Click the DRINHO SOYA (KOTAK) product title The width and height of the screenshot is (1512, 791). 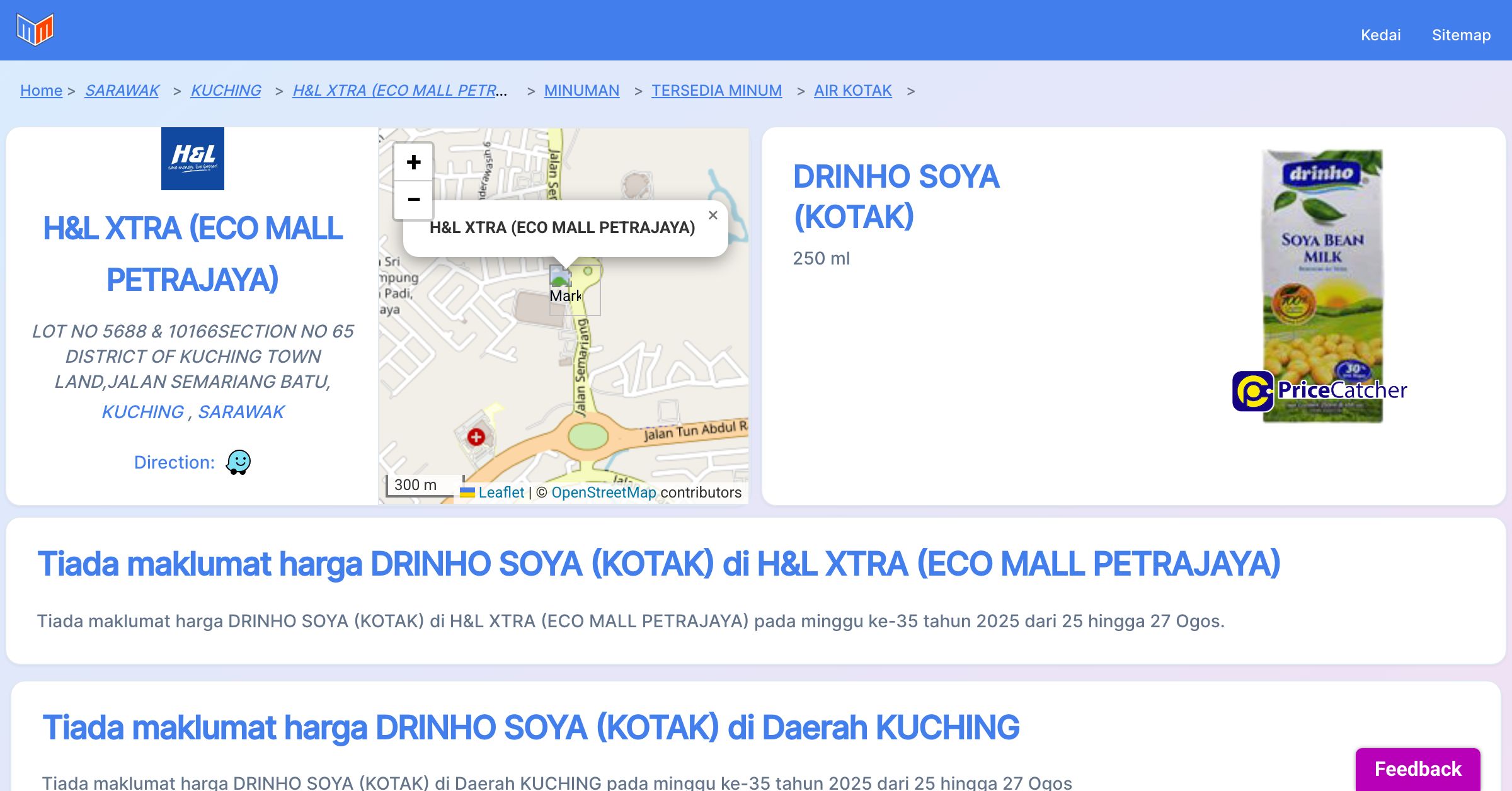tap(896, 196)
